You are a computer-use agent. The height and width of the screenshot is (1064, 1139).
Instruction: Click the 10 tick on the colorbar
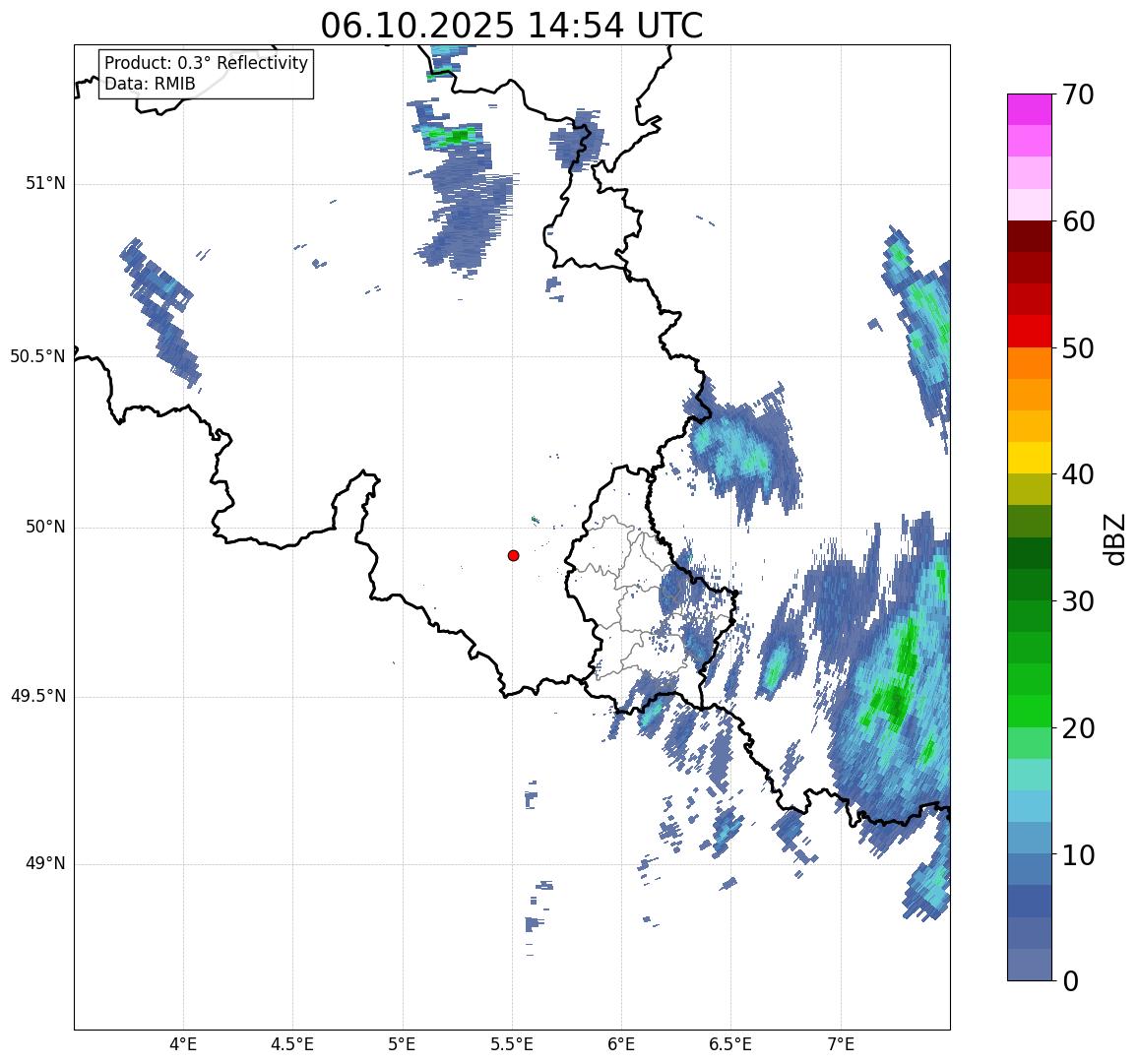tap(1078, 854)
